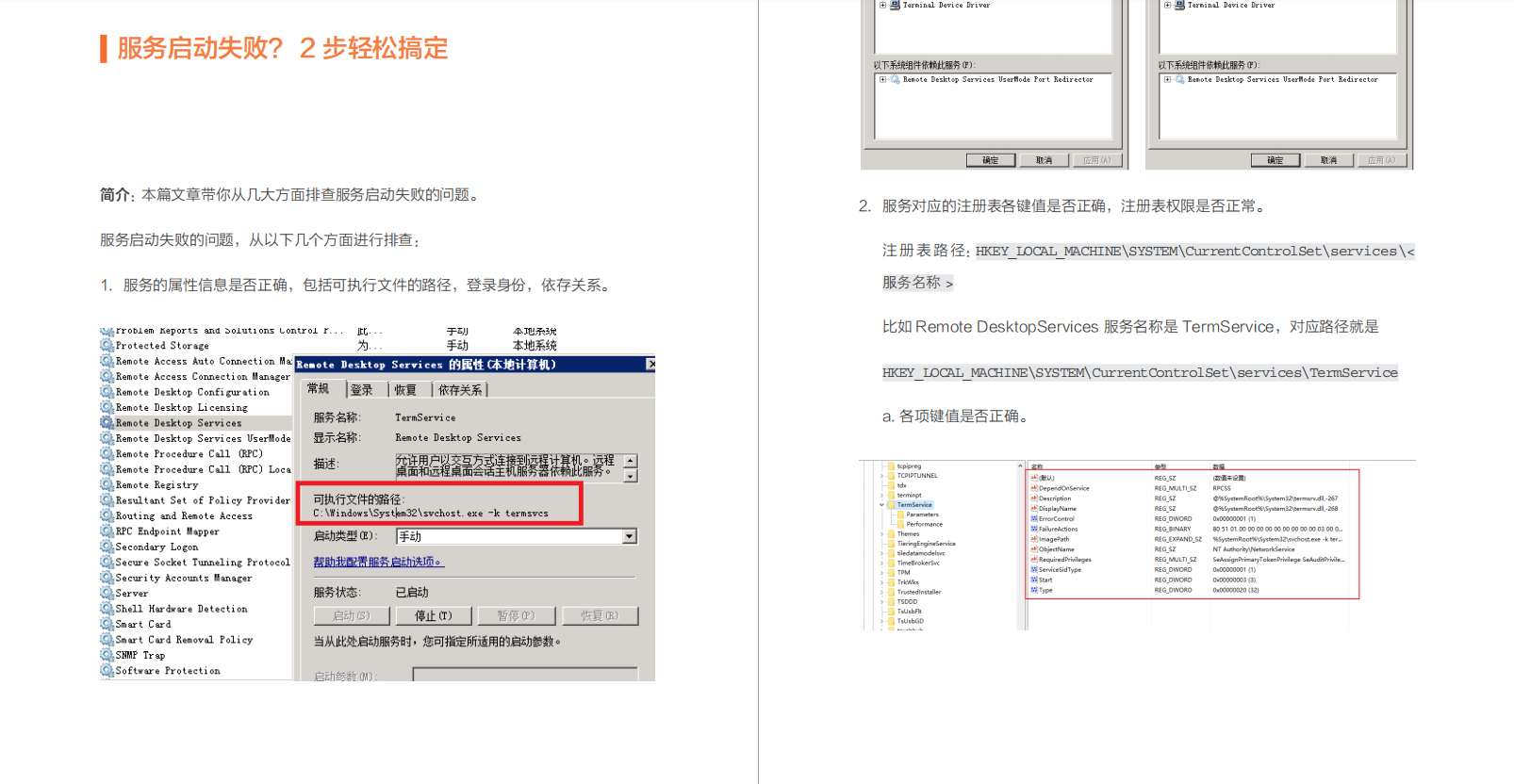The image size is (1514, 784).
Task: Click the binary value icon next to Start
Action: pos(1034,580)
